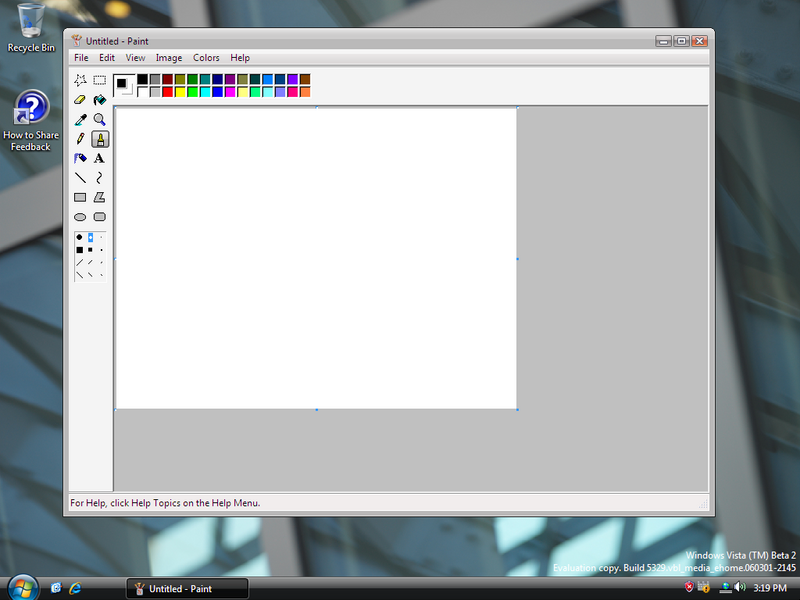
Task: Activate the Magnifier tool
Action: (x=99, y=119)
